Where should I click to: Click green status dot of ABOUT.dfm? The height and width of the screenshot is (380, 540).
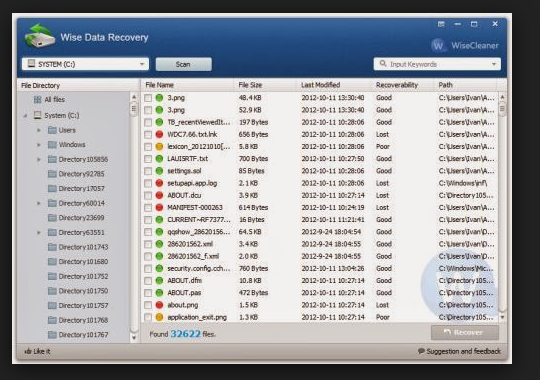[x=159, y=281]
